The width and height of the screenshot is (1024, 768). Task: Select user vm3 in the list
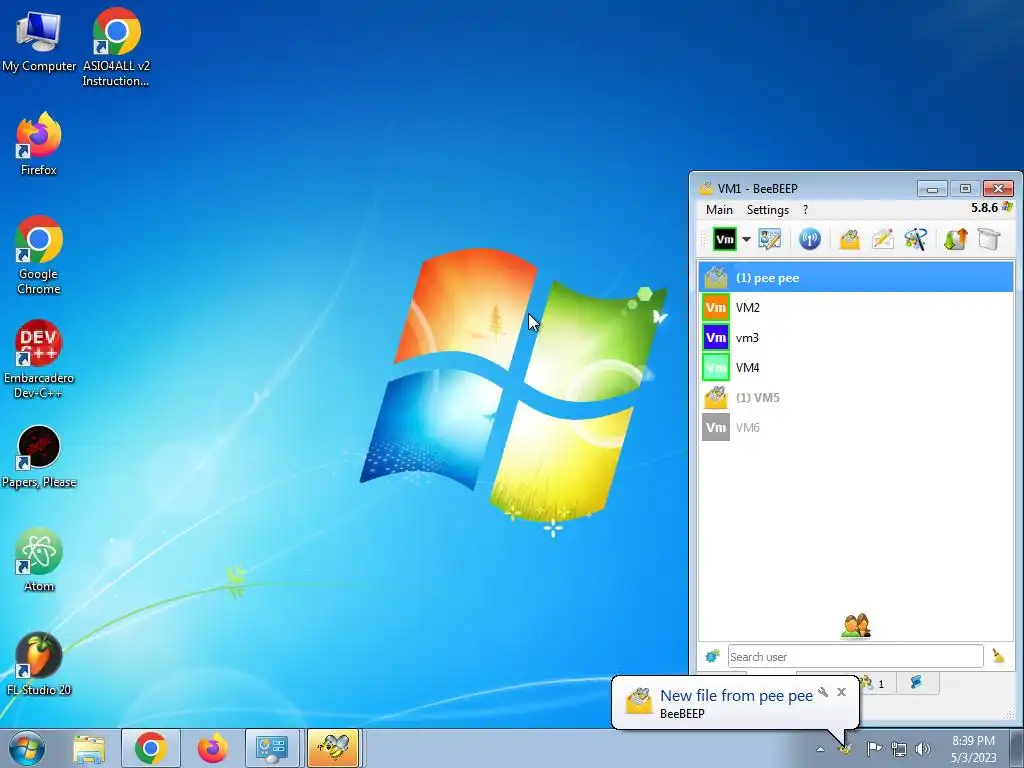click(856, 338)
